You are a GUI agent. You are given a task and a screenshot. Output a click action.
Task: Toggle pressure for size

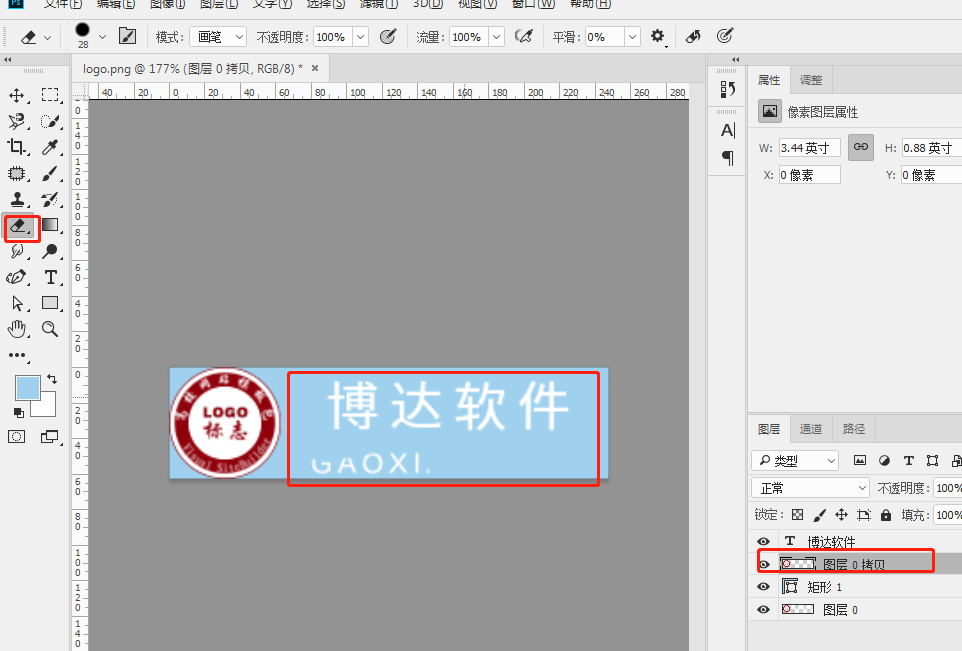click(725, 36)
